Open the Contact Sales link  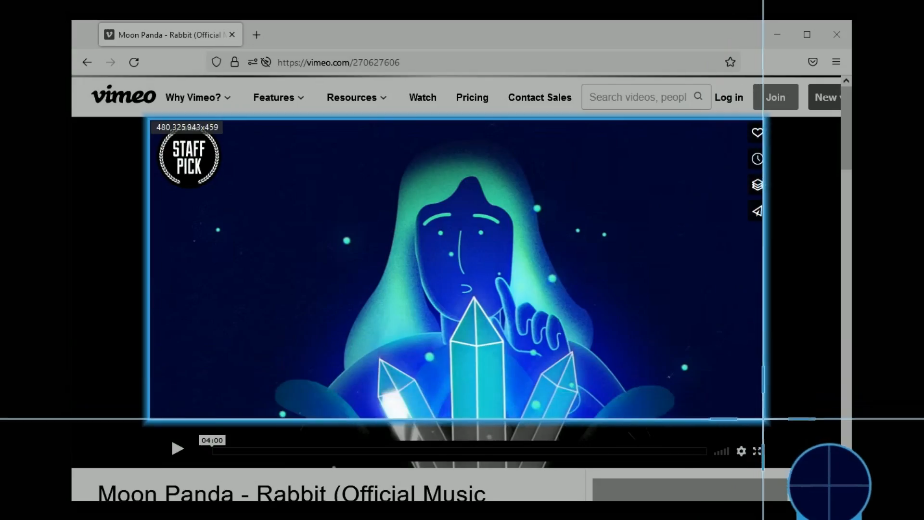point(540,97)
